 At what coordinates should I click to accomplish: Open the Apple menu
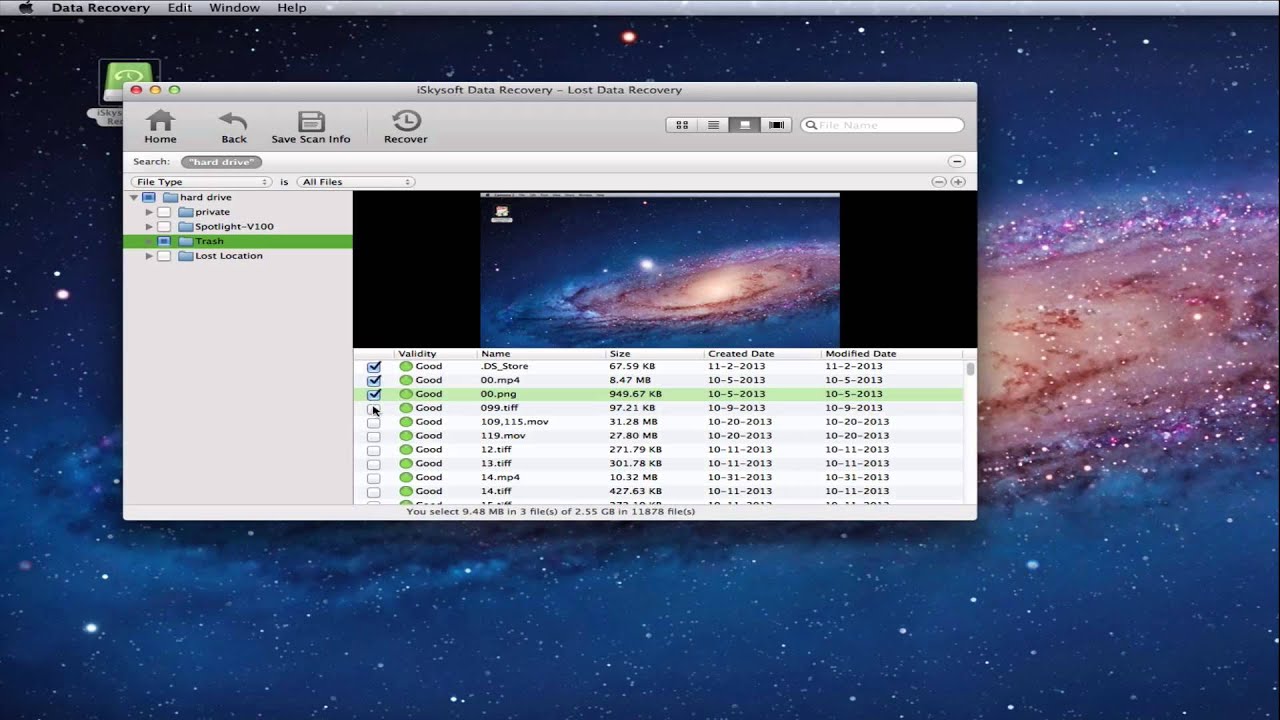coord(26,8)
